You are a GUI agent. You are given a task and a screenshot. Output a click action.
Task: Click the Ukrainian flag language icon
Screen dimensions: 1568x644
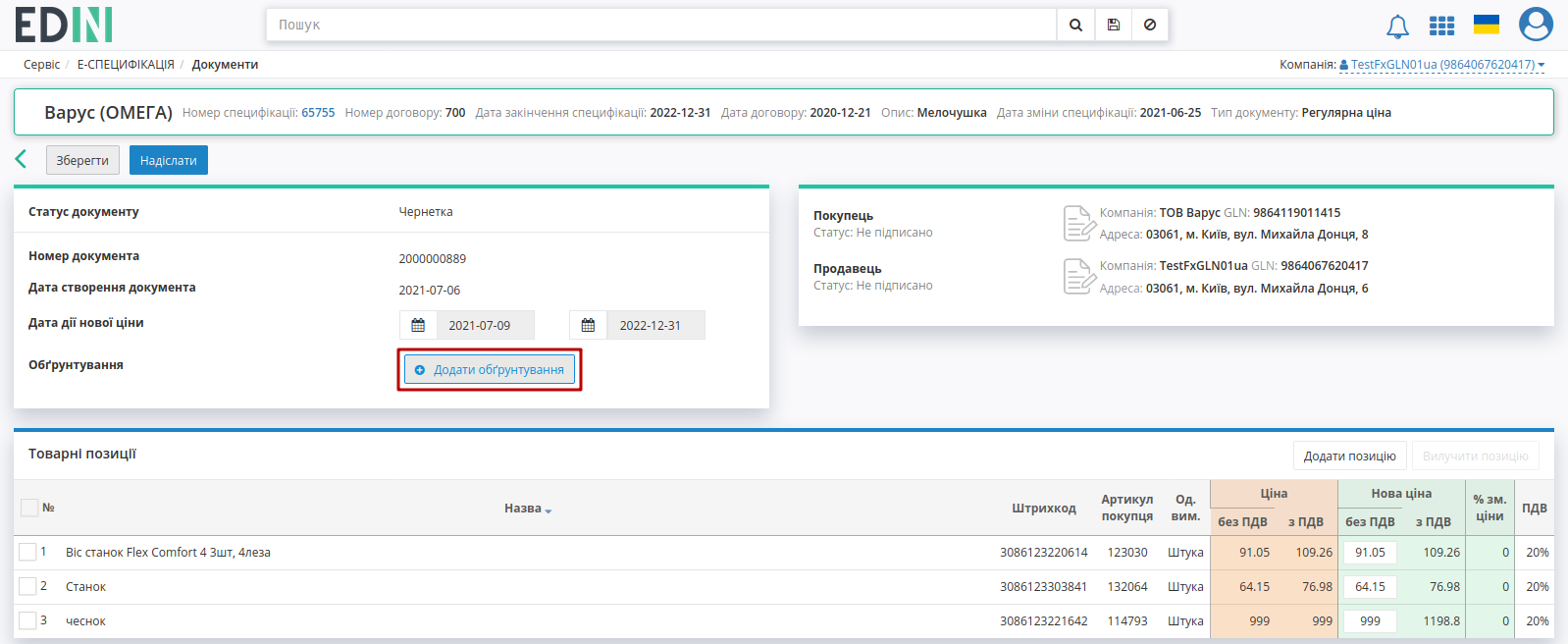[x=1487, y=25]
